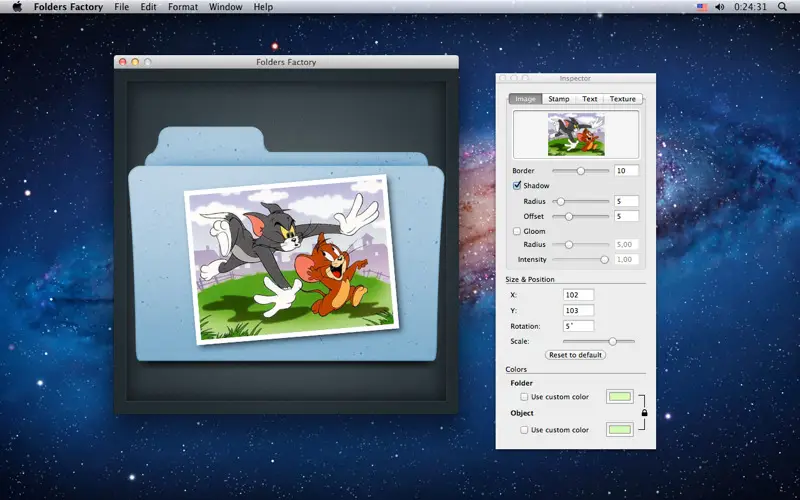This screenshot has height=500, width=800.
Task: Click the Gloom Radius field showing 5,00
Action: (x=627, y=244)
